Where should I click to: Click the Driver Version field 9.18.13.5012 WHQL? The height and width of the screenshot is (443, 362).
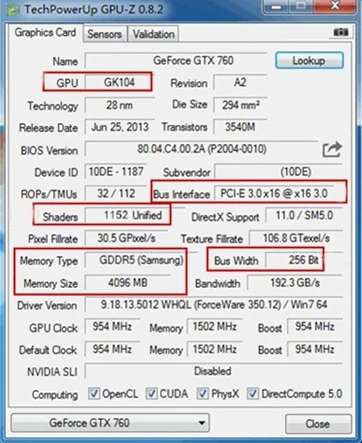point(214,305)
